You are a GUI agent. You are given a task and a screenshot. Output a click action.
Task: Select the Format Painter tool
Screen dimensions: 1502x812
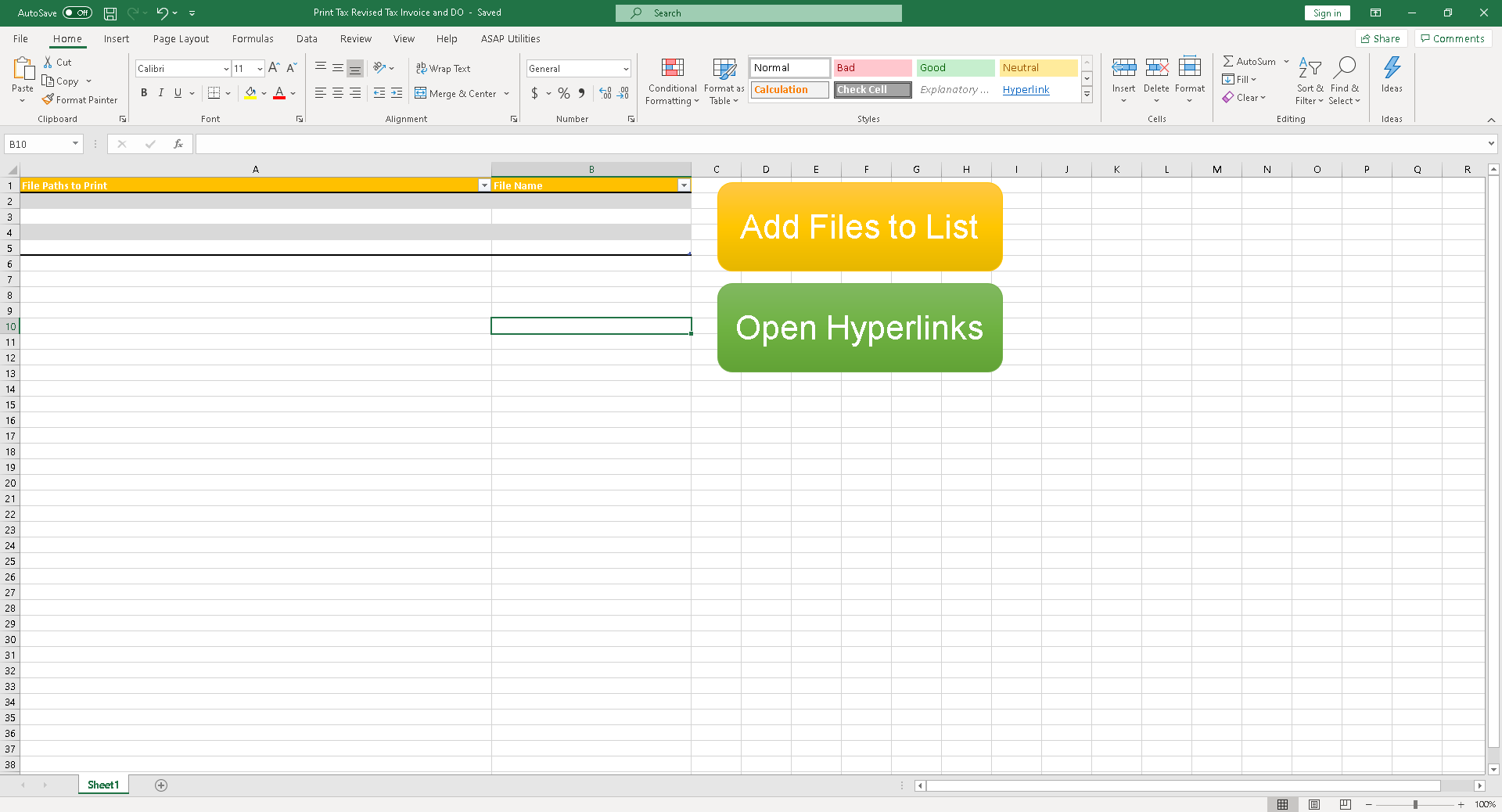point(80,99)
